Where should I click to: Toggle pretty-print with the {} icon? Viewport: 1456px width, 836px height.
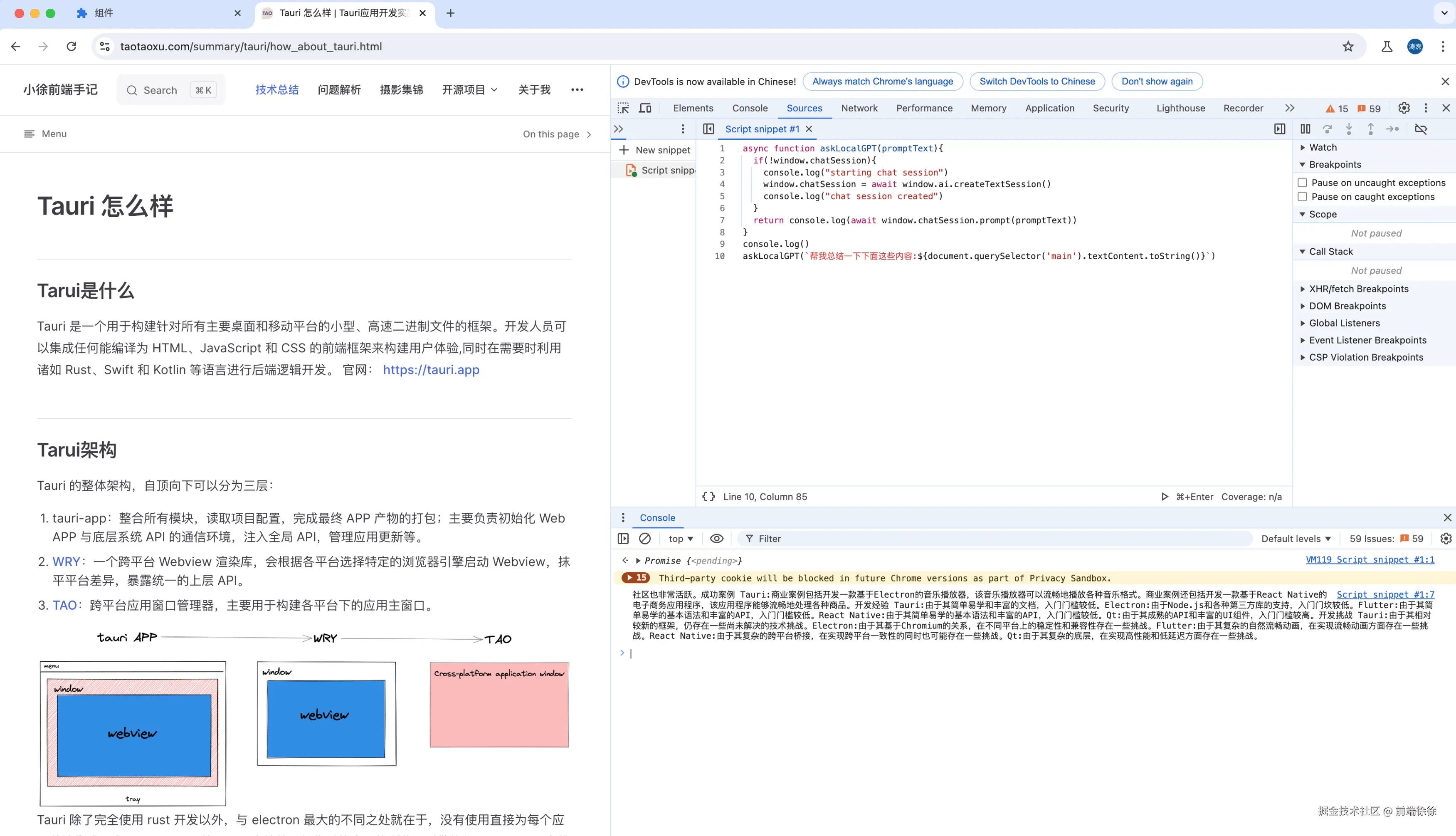point(708,496)
